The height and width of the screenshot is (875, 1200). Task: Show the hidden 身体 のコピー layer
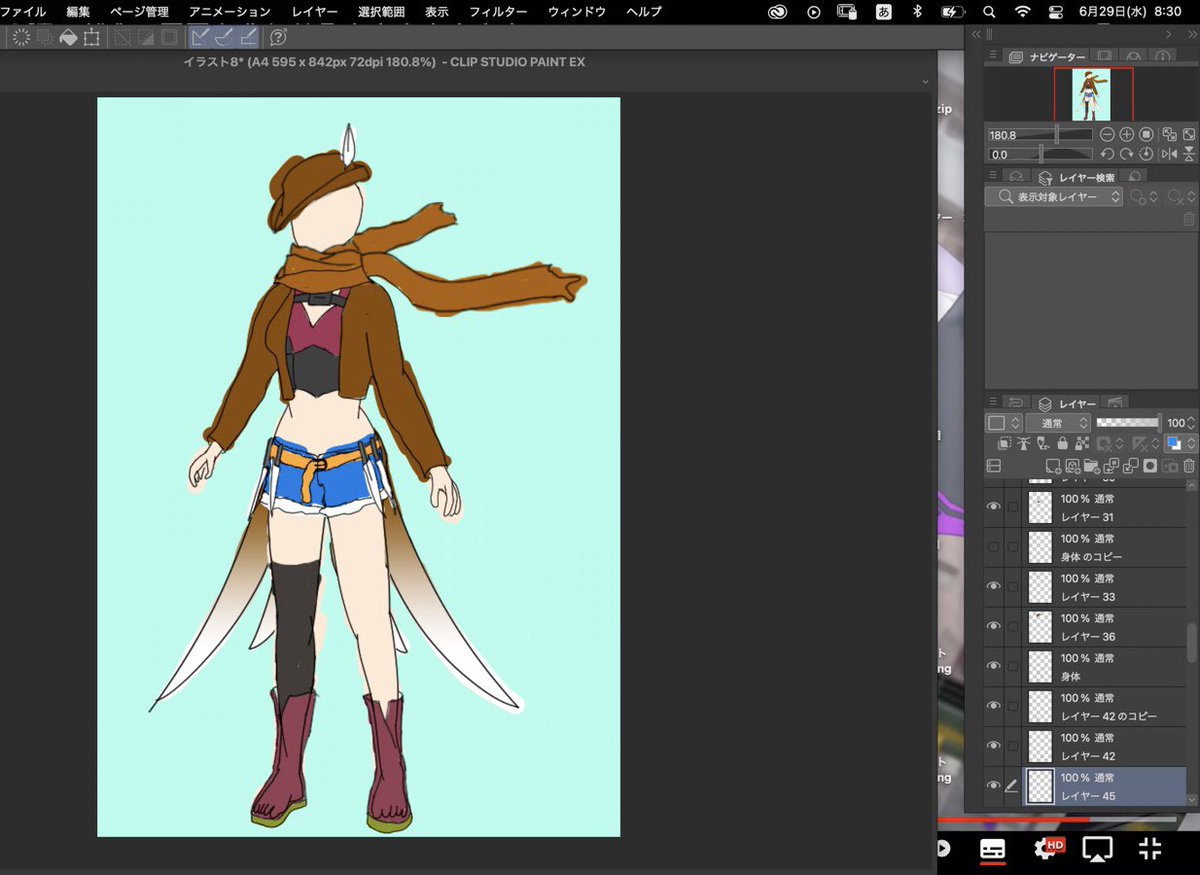[x=993, y=547]
